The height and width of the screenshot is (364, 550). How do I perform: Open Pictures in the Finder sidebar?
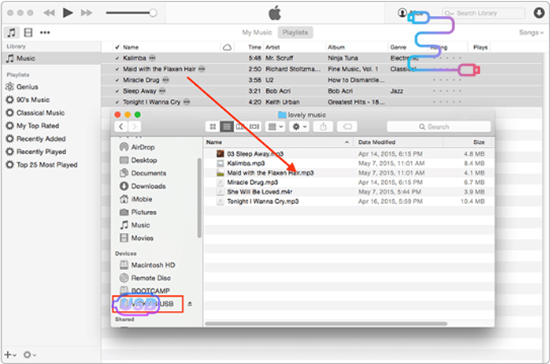pos(138,212)
